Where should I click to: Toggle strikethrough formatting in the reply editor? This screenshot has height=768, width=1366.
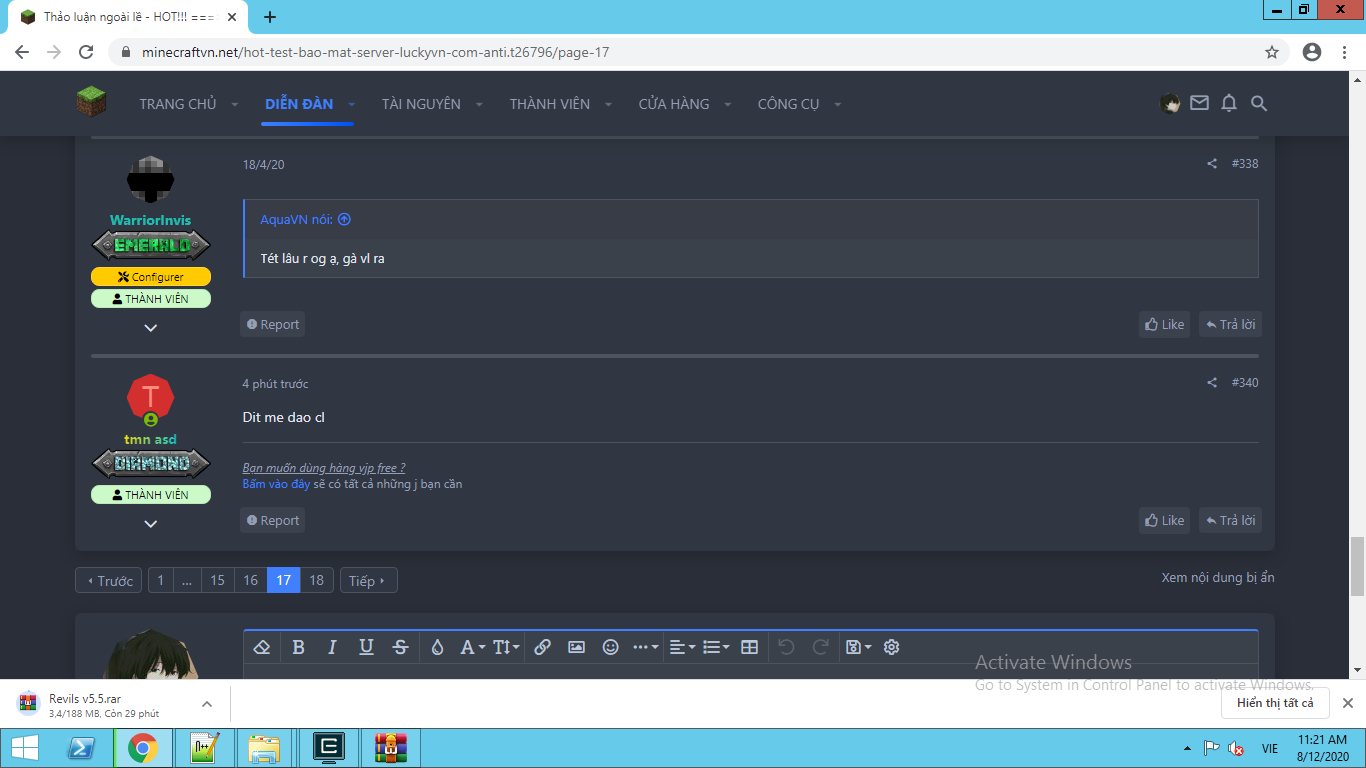[x=400, y=647]
